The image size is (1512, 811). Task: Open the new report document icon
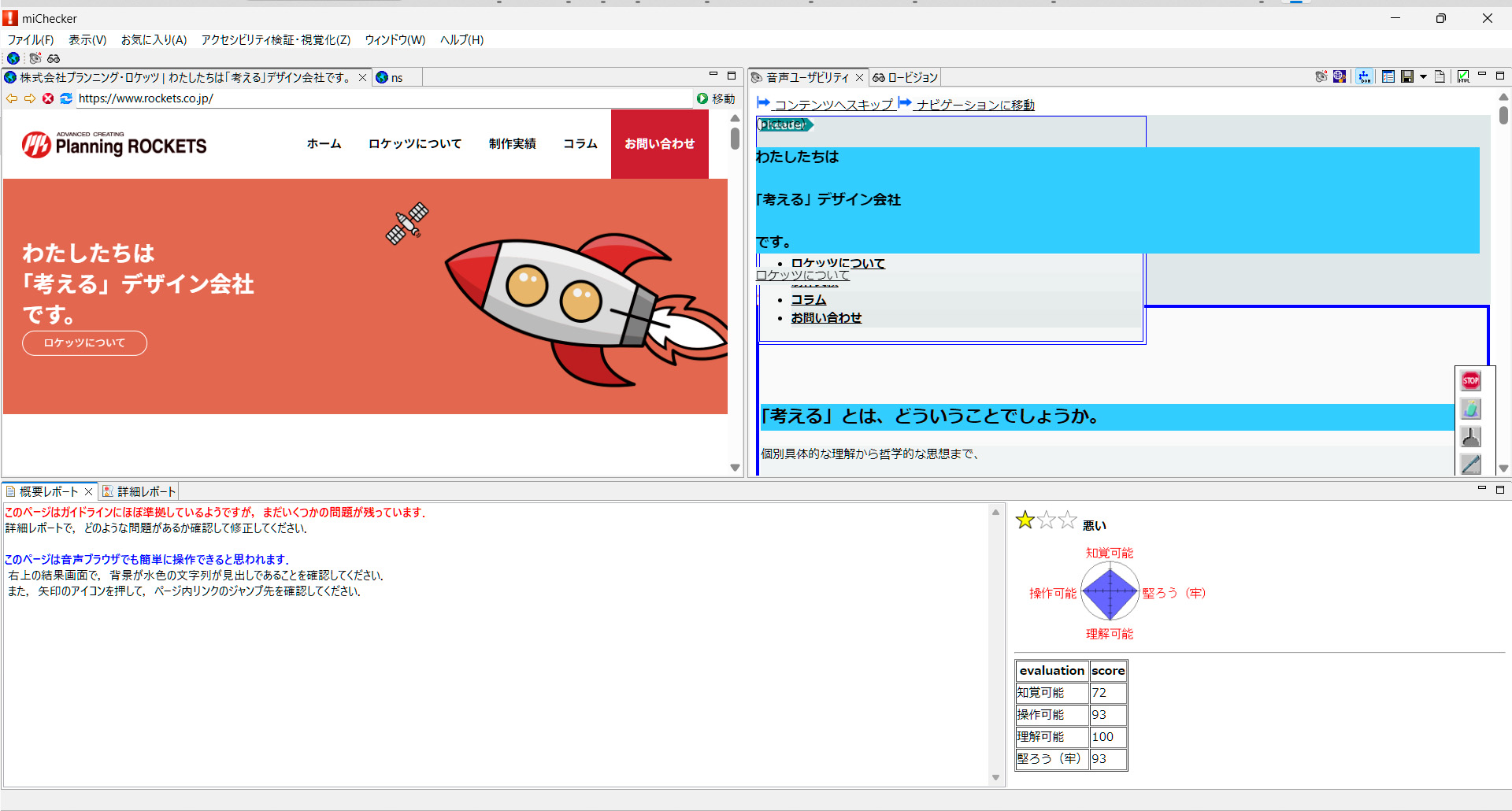(1440, 76)
